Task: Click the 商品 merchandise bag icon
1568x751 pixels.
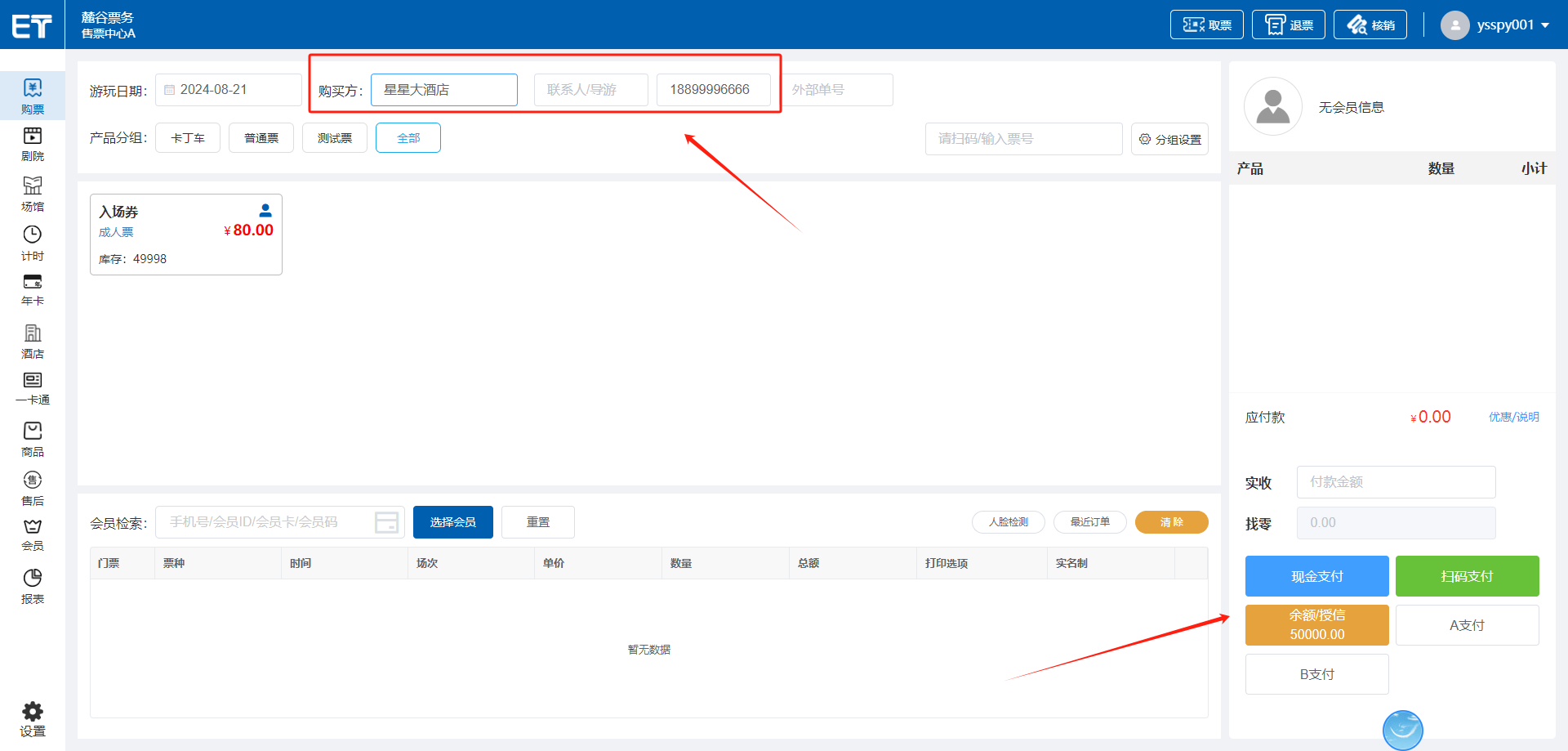Action: pyautogui.click(x=33, y=431)
